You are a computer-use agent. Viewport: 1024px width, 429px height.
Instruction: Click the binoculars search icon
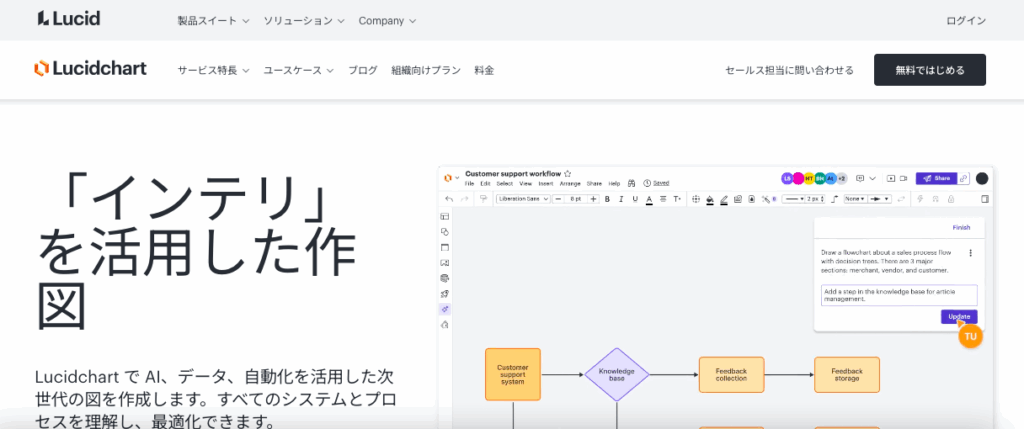tap(632, 183)
